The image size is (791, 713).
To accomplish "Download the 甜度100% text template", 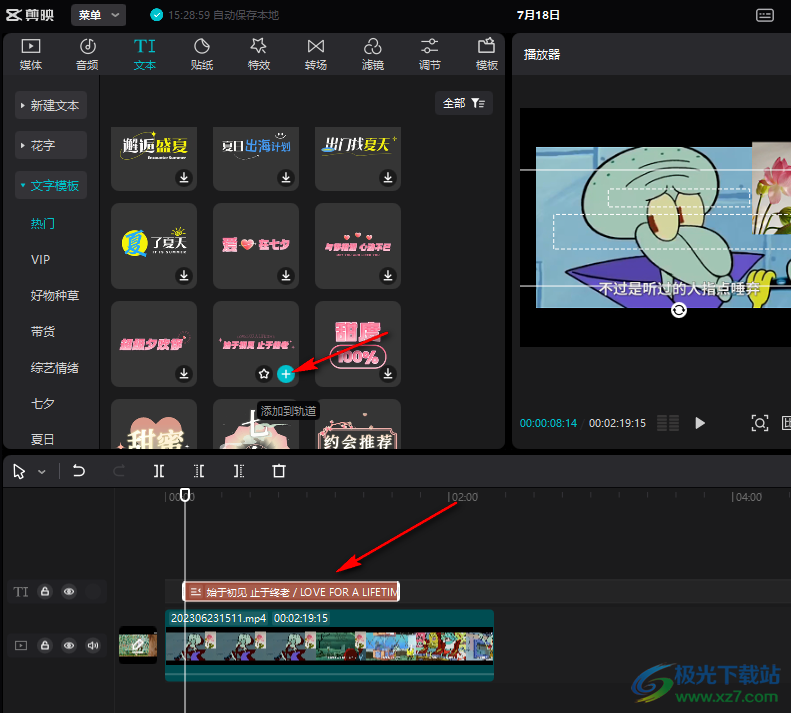I will (x=388, y=373).
